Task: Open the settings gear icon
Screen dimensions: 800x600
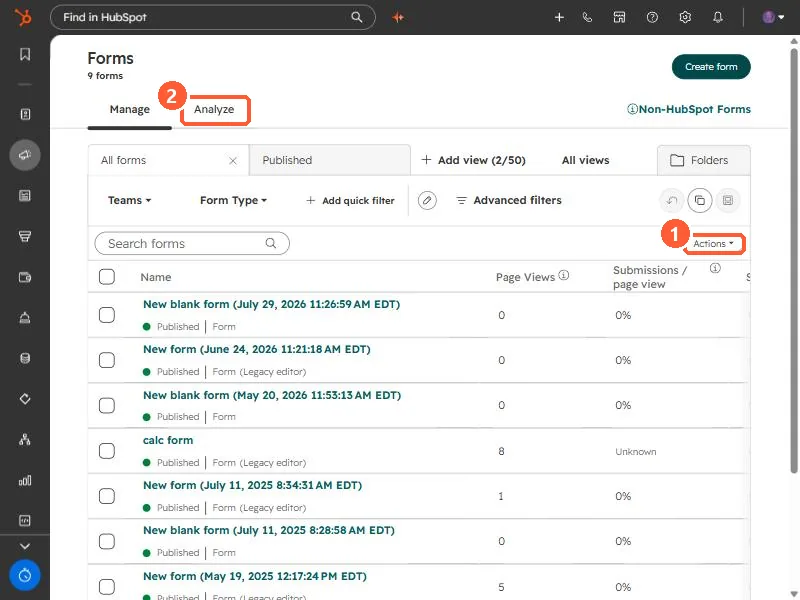Action: pos(685,17)
